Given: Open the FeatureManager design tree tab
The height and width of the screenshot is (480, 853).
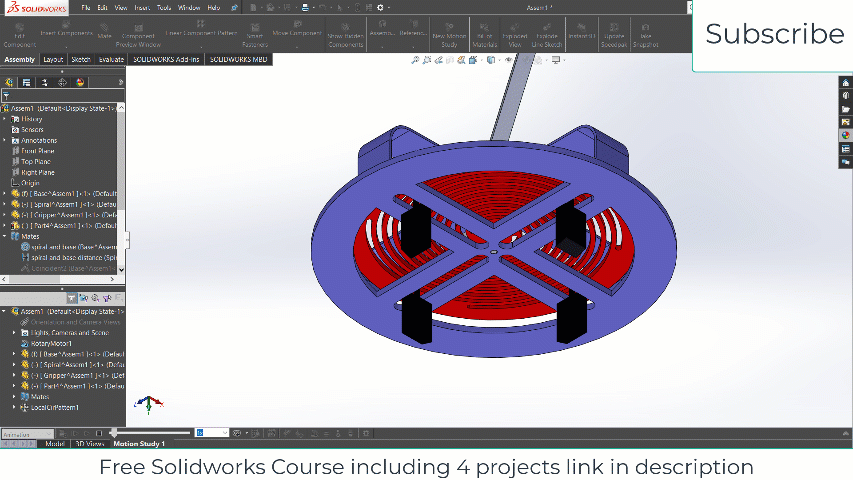Looking at the screenshot, I should click(9, 83).
